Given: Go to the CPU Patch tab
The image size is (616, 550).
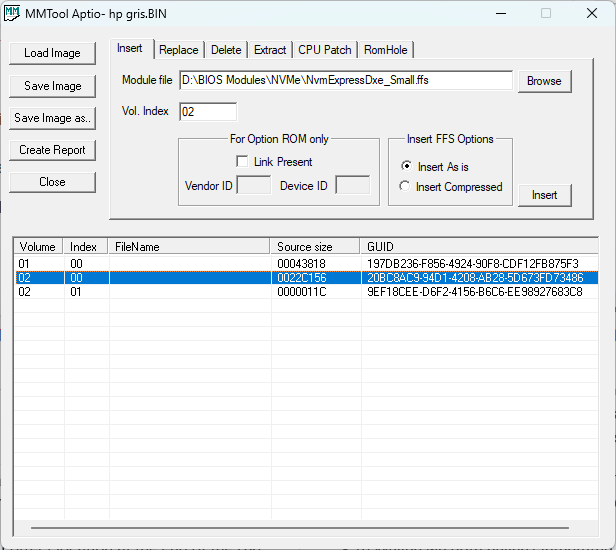Looking at the screenshot, I should [x=325, y=50].
